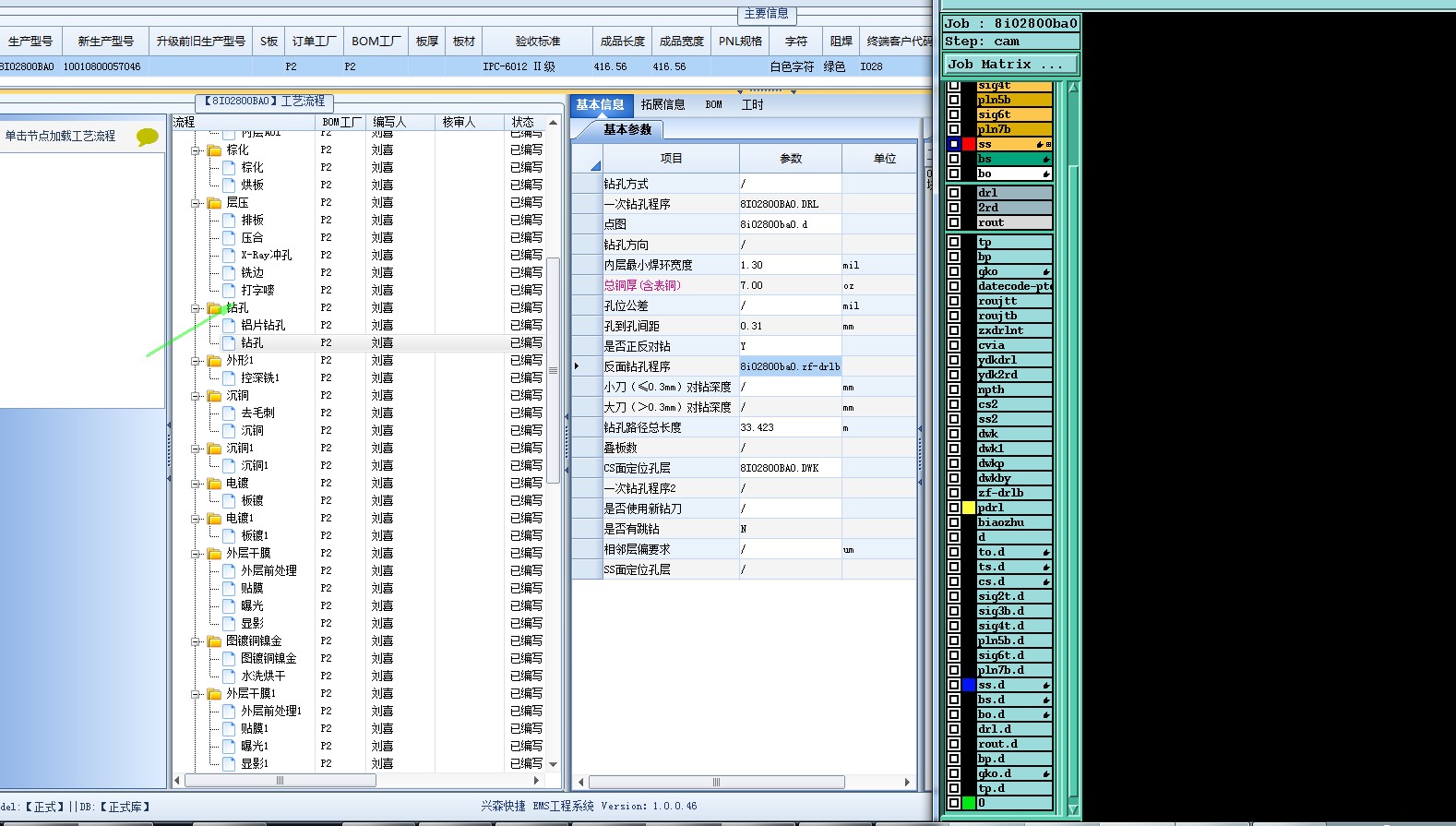Switch to the 基本信息 tab

601,105
